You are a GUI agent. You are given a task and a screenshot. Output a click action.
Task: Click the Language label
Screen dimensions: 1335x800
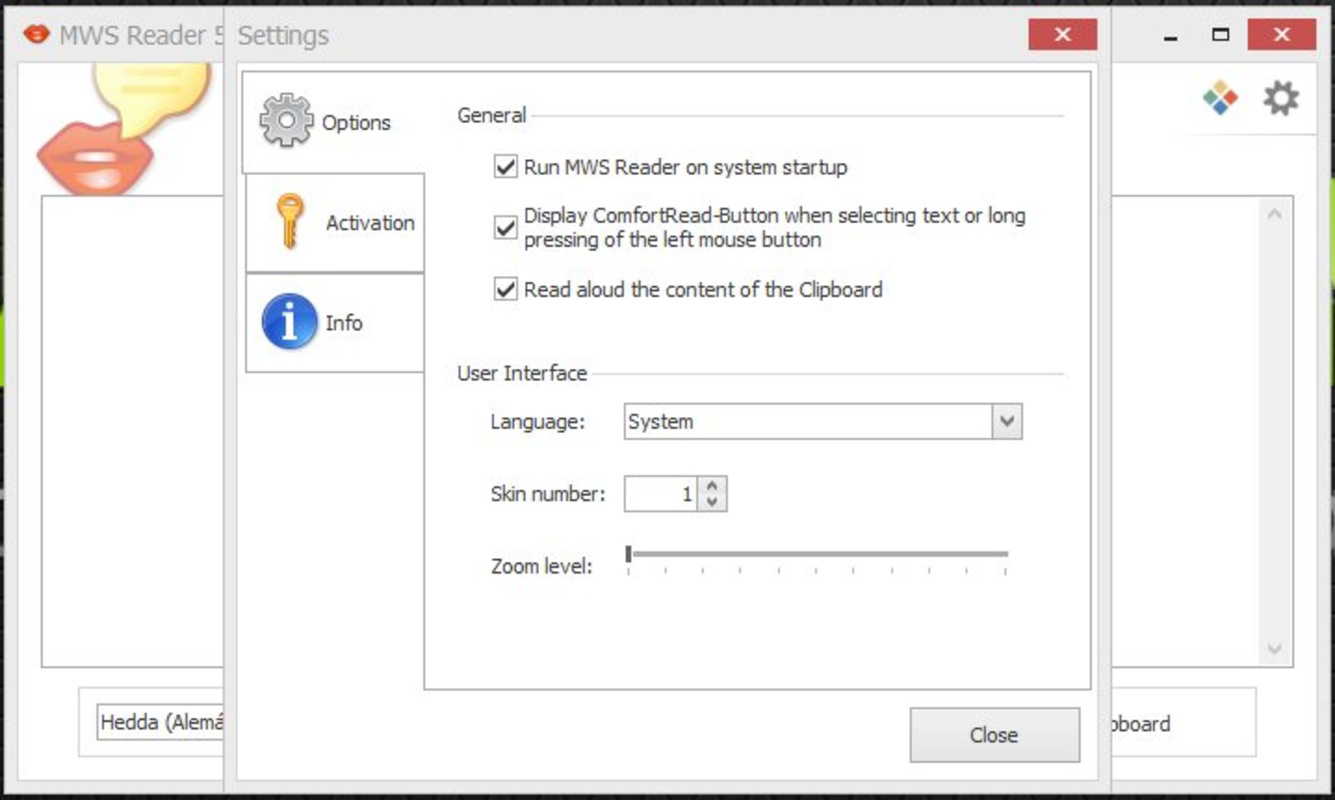point(537,422)
